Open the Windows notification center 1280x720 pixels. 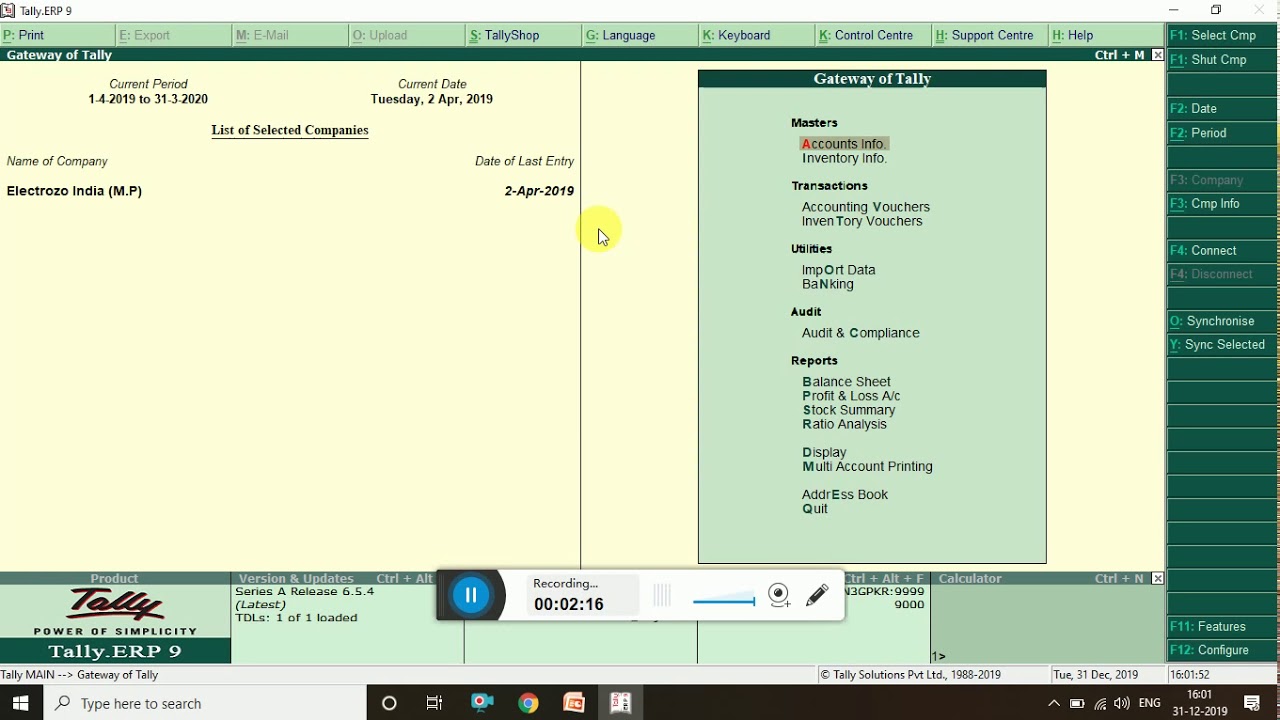pos(1252,704)
